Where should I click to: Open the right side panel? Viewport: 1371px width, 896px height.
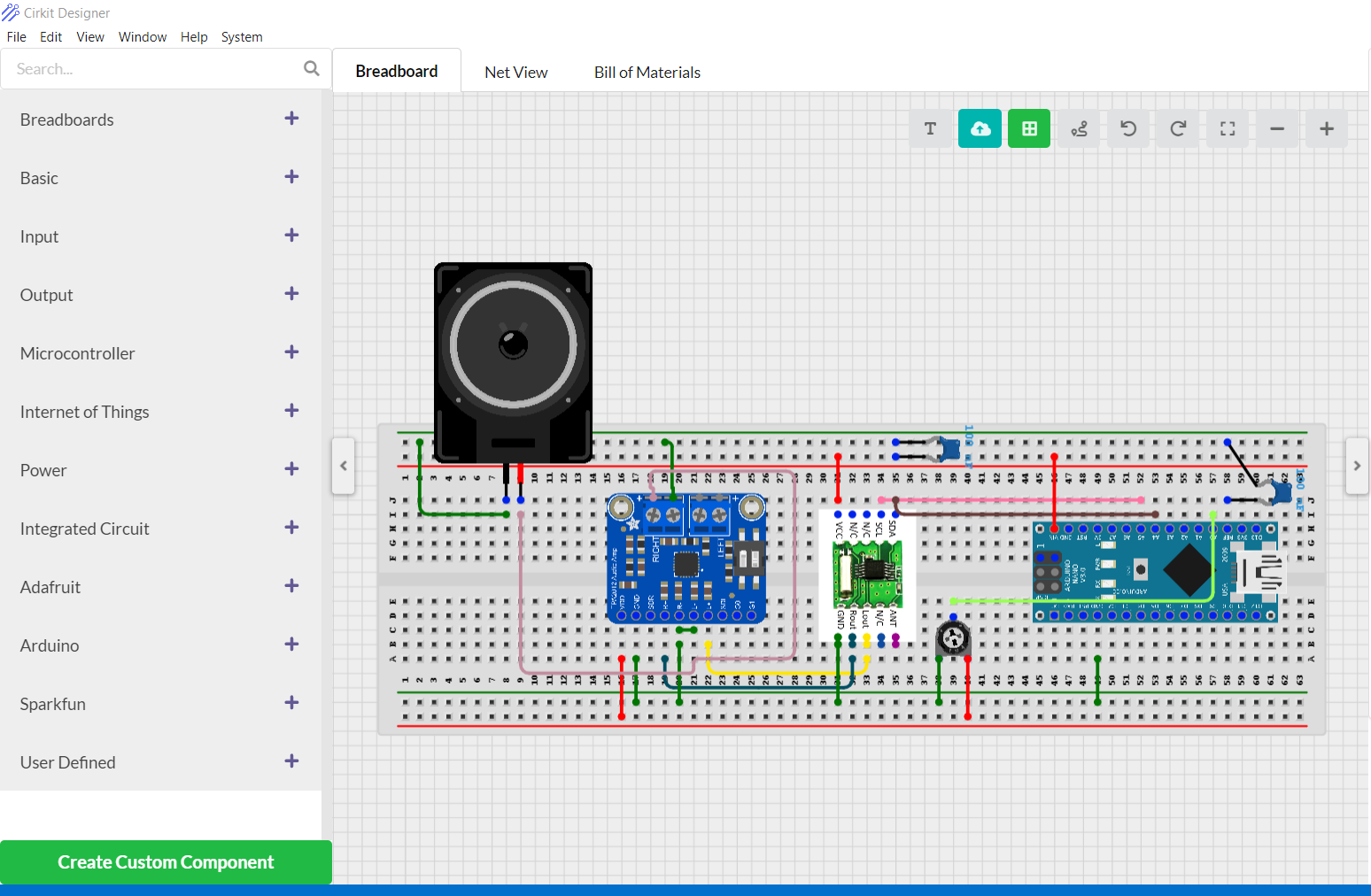pyautogui.click(x=1357, y=466)
